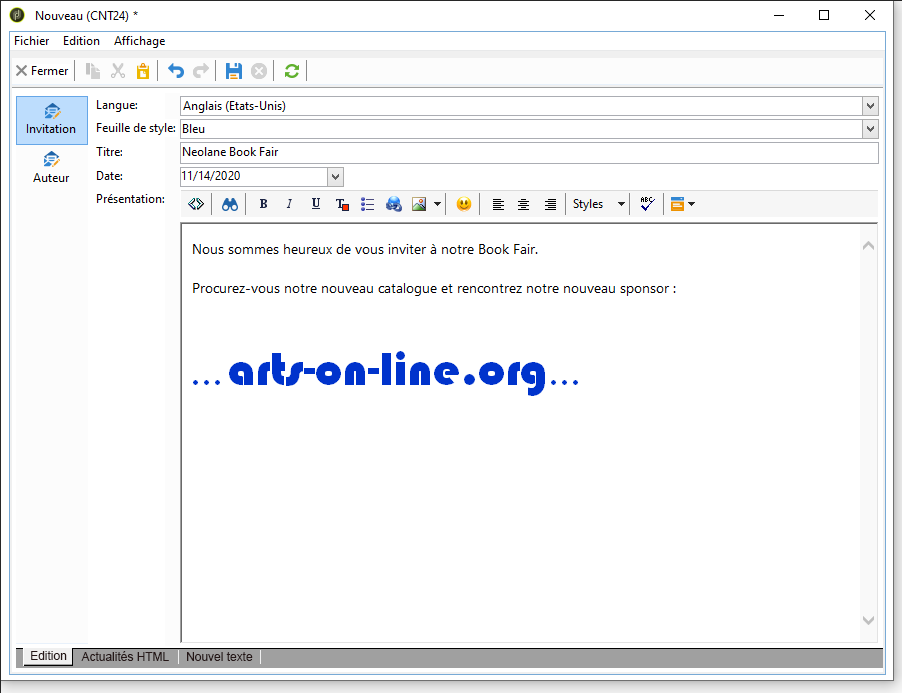
Task: Click the smiley emoticon icon
Action: tap(464, 204)
